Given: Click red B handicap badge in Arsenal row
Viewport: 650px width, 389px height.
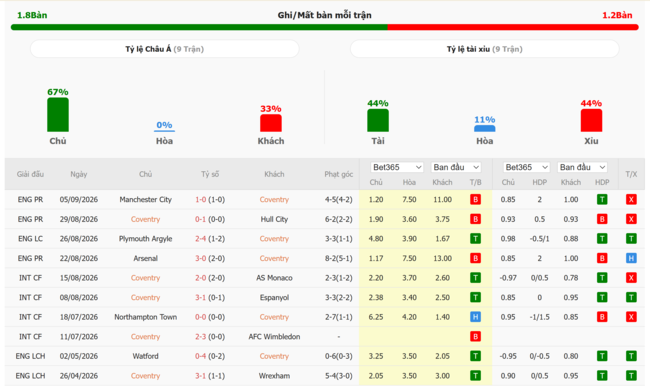Looking at the screenshot, I should pyautogui.click(x=602, y=258).
